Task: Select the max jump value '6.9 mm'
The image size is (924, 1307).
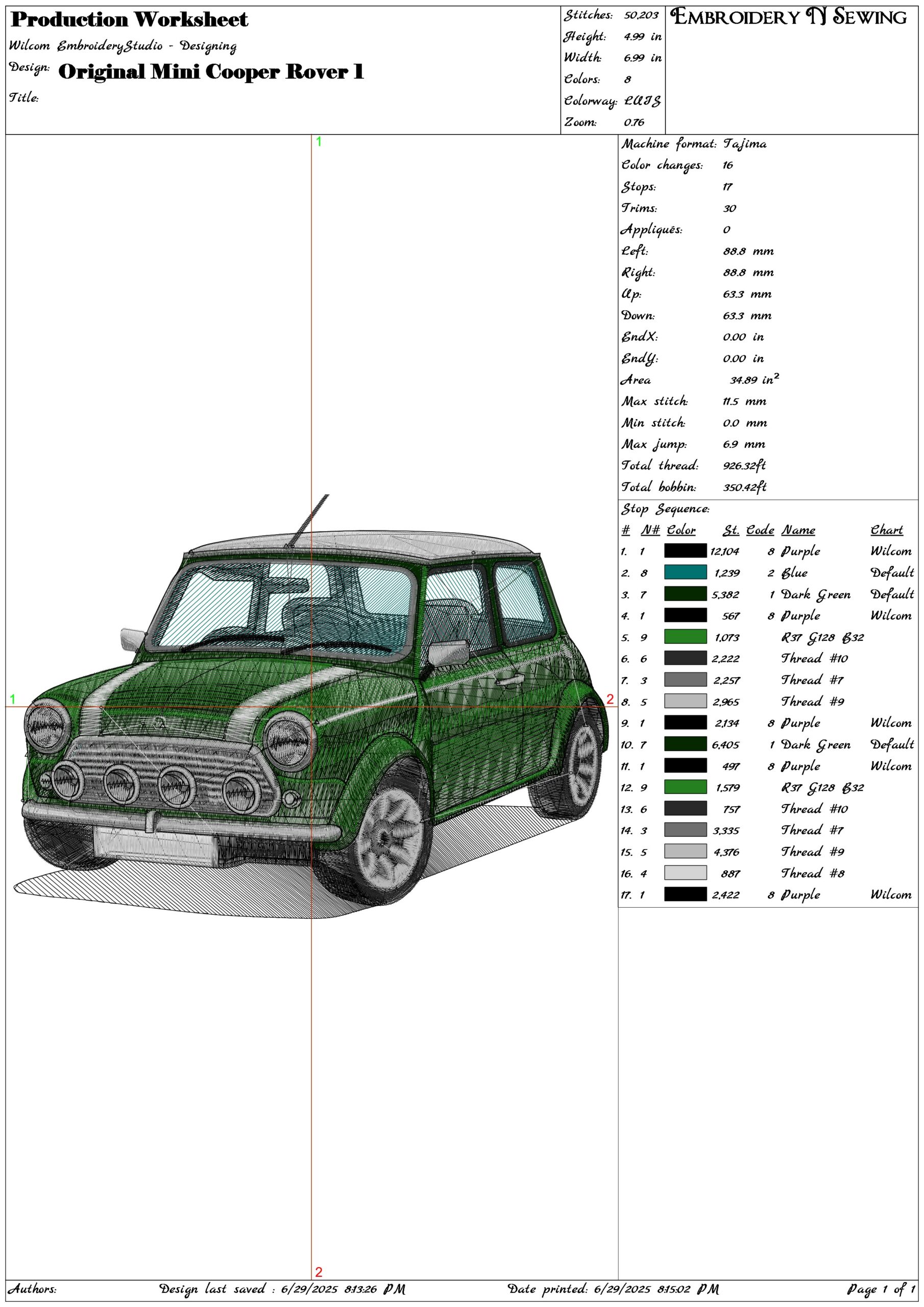Action: click(744, 445)
